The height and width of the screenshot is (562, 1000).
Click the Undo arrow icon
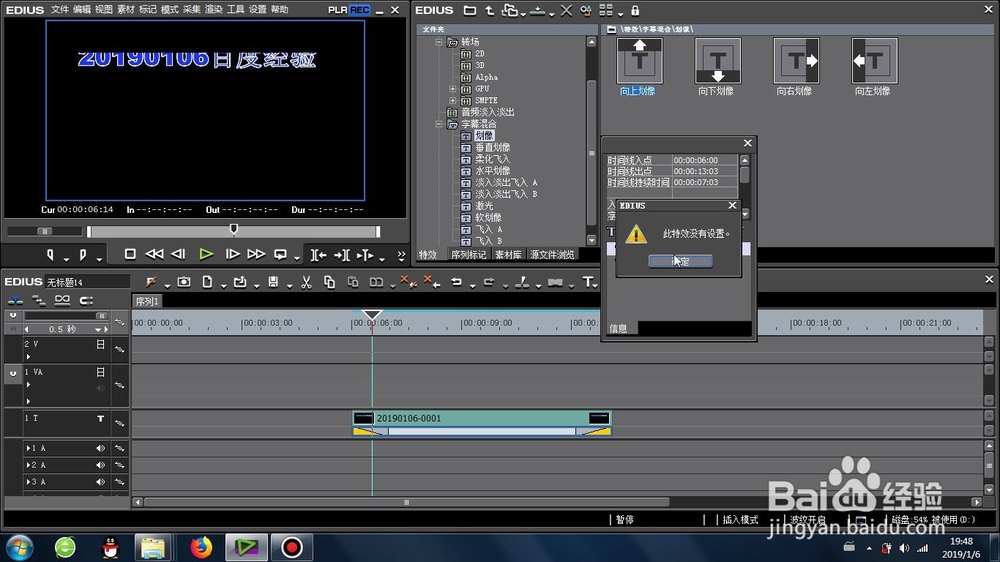click(457, 282)
